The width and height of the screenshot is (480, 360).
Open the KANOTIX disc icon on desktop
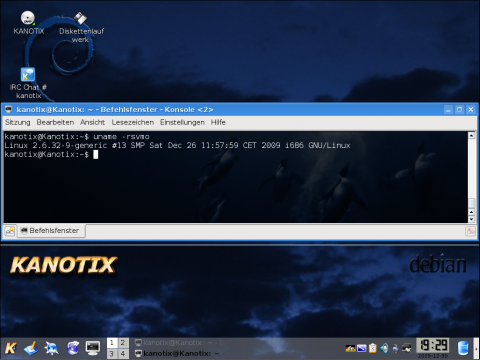(28, 18)
